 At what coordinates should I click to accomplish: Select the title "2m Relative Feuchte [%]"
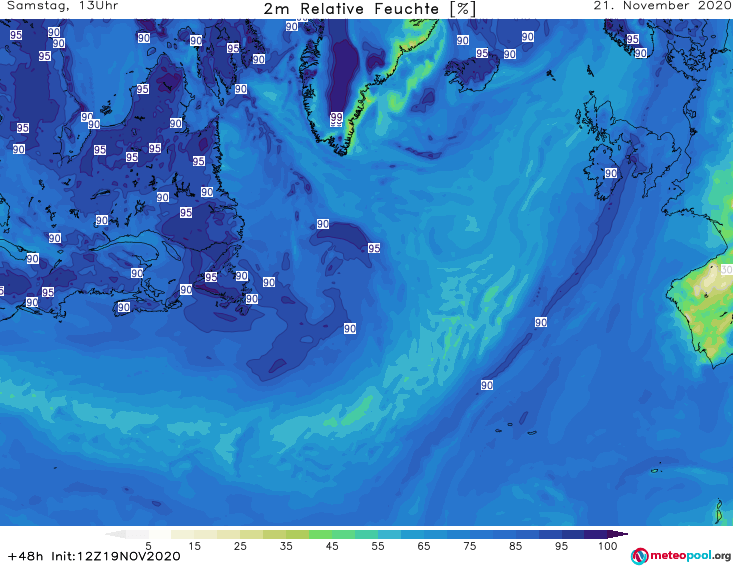click(x=369, y=9)
